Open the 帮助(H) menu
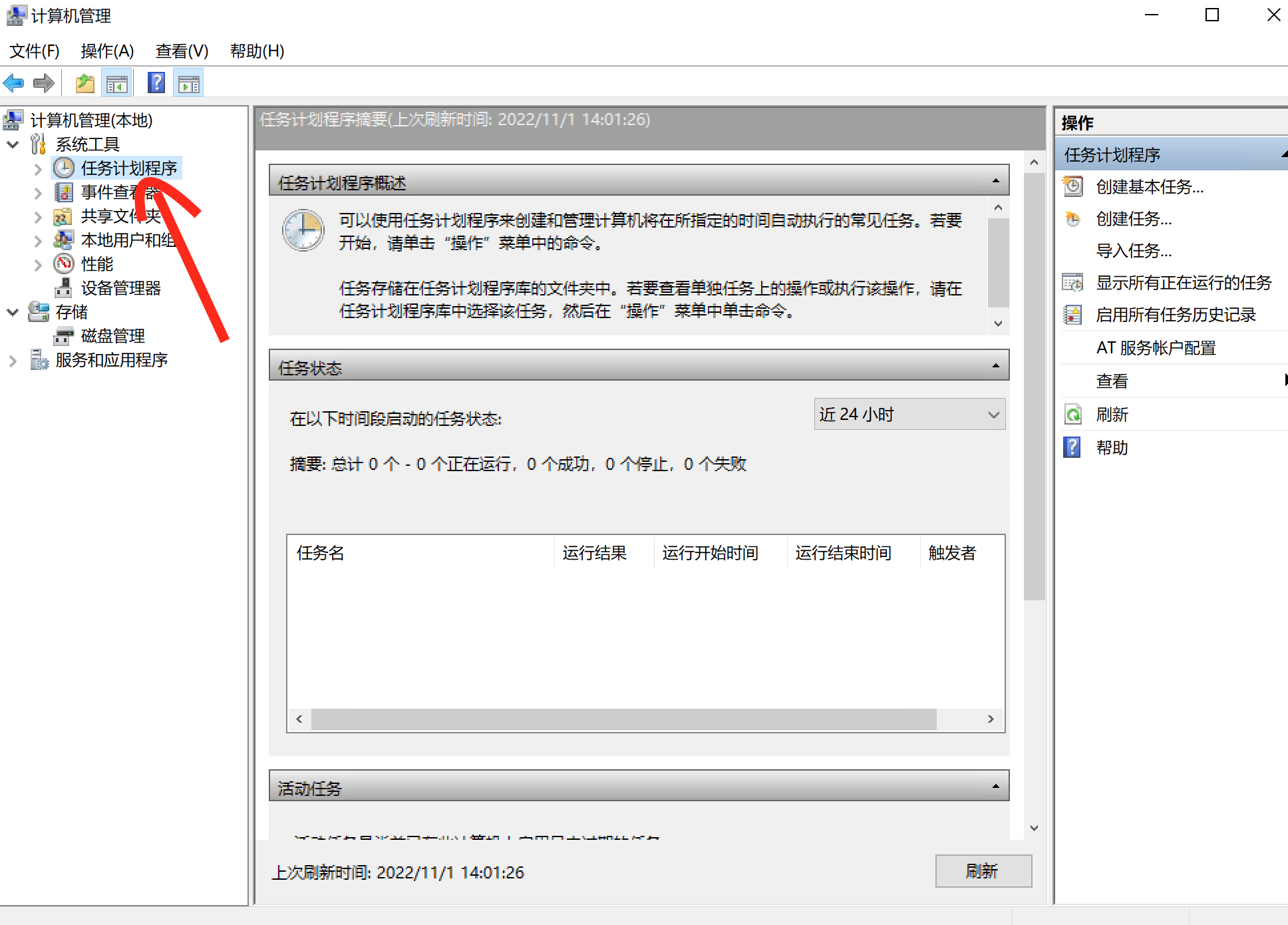The height and width of the screenshot is (925, 1288). pos(257,51)
